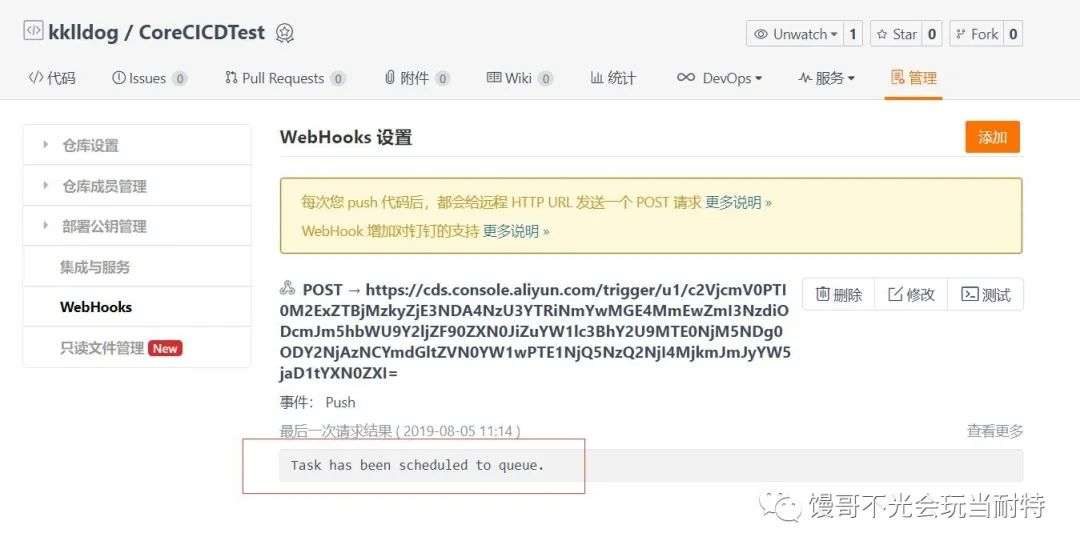Open the 服务 dropdown menu
Image resolution: width=1080 pixels, height=553 pixels.
coord(826,78)
